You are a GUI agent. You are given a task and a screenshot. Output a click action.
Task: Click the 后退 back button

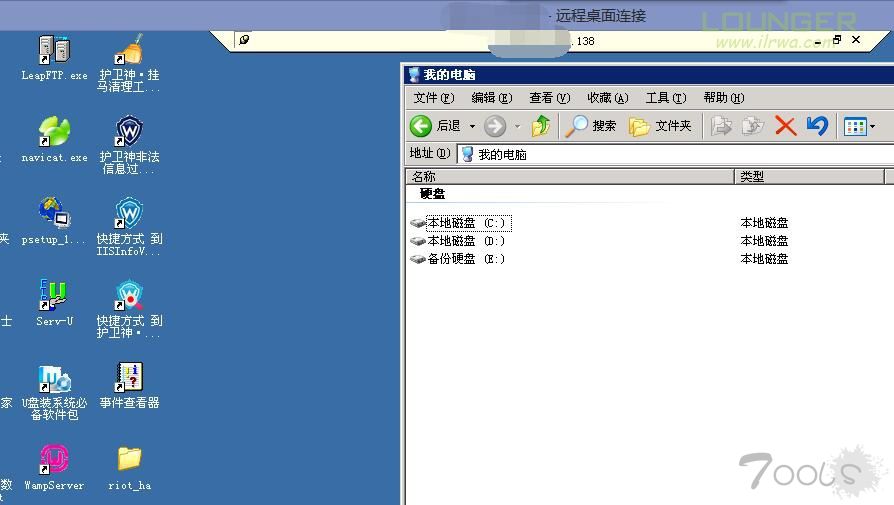[x=436, y=126]
